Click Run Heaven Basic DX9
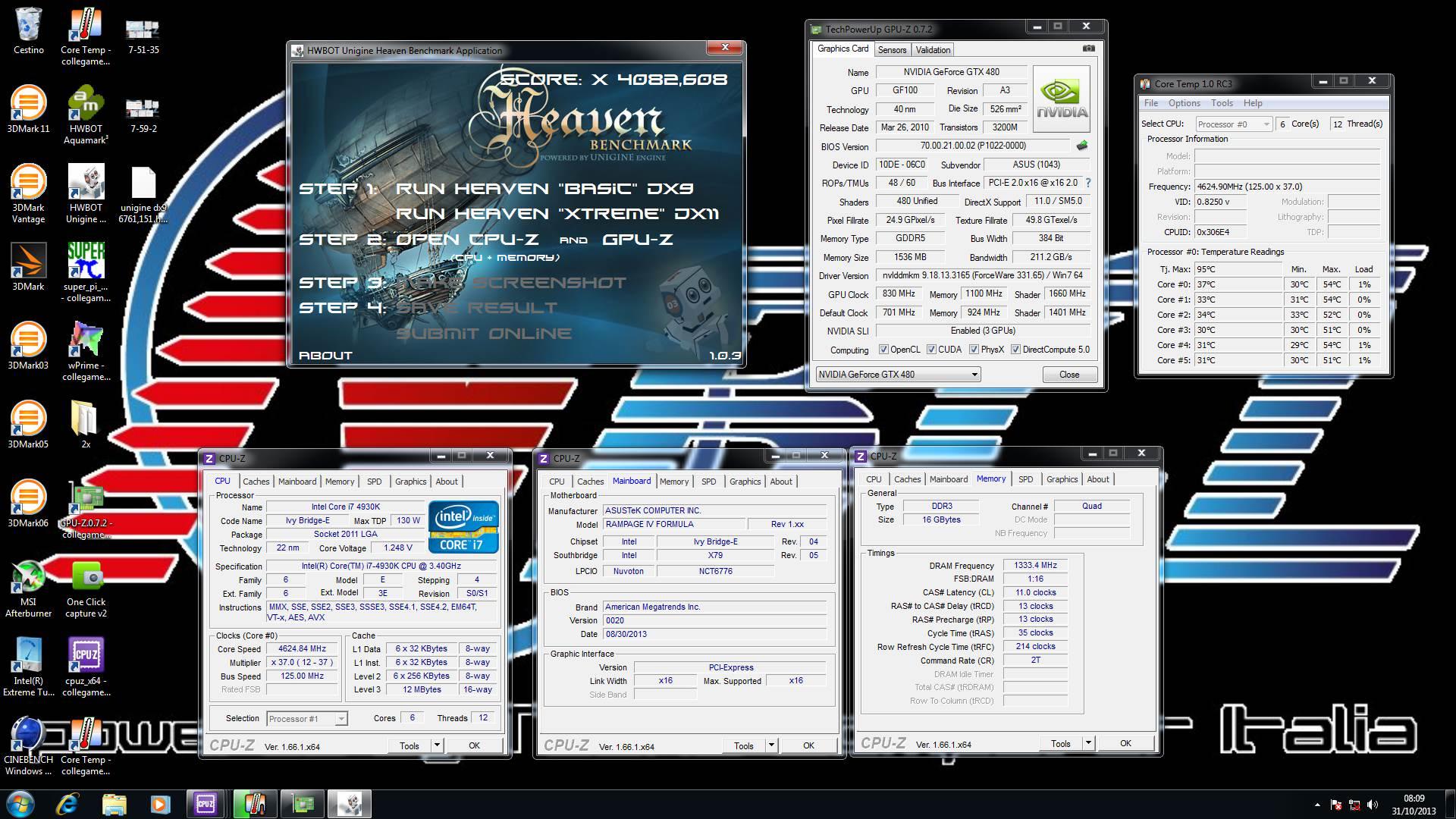This screenshot has height=819, width=1456. [x=544, y=189]
